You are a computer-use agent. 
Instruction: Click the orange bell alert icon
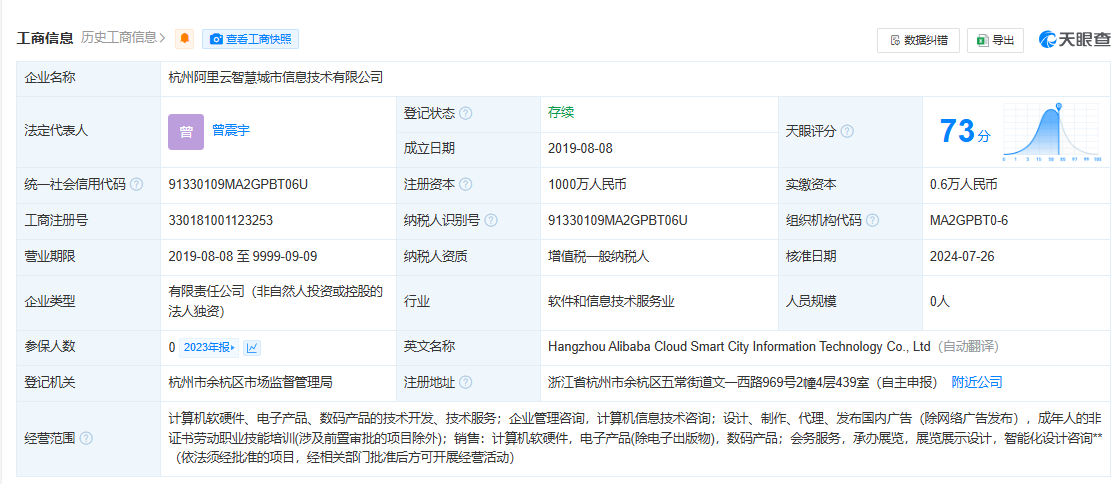(184, 39)
